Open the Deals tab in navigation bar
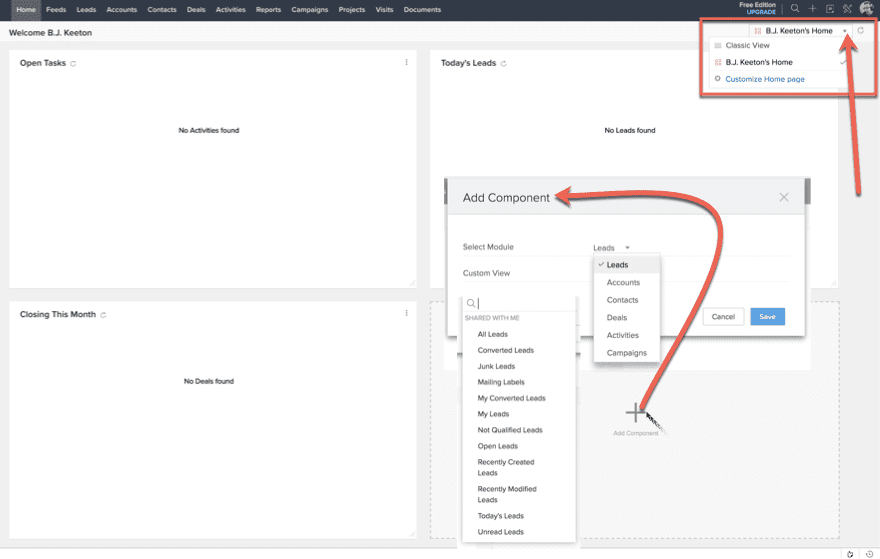Viewport: 880px width, 559px height. pos(196,10)
